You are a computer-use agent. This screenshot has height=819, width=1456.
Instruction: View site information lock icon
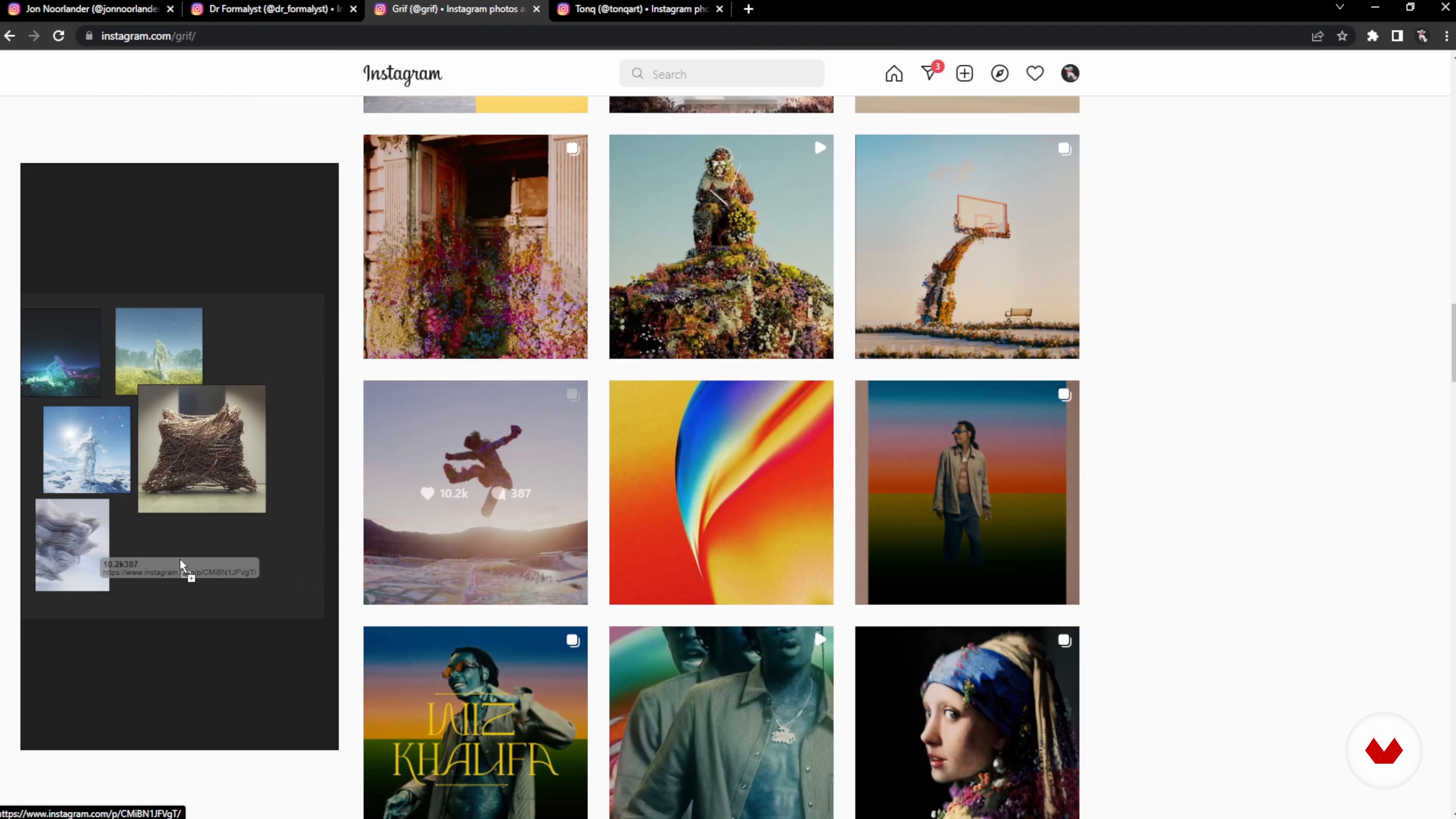89,36
